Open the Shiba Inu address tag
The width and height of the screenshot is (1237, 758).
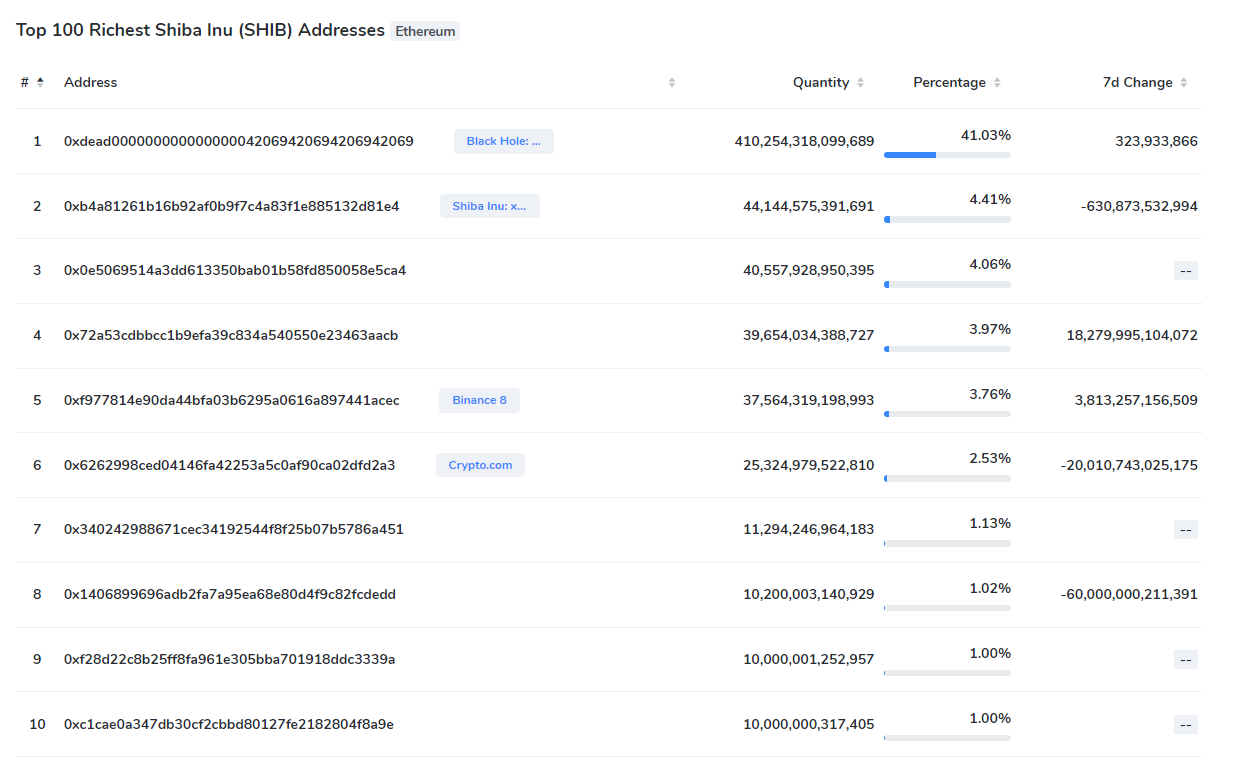(489, 206)
